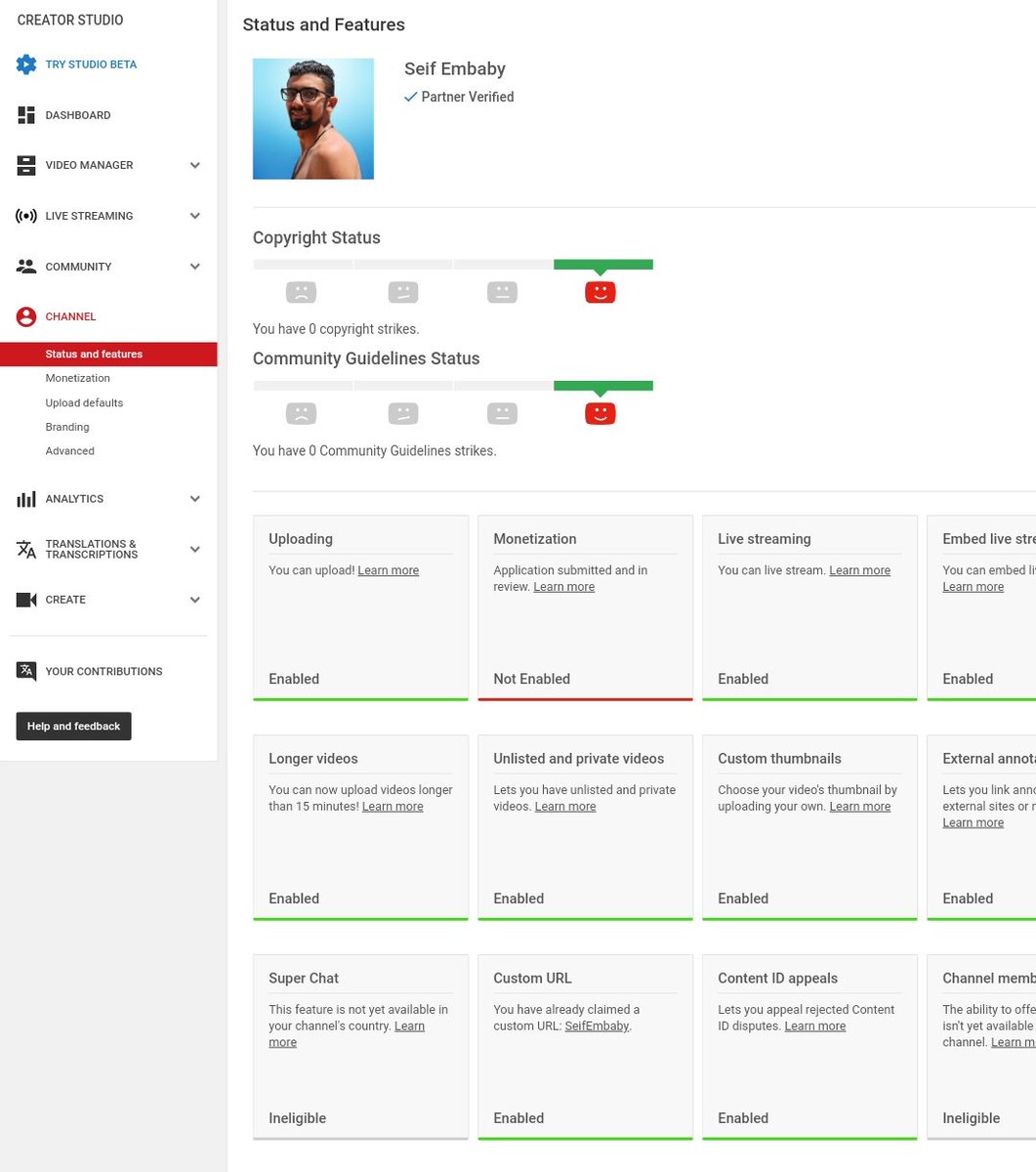This screenshot has height=1172, width=1036.
Task: Click the Seif Embaby channel name
Action: pos(455,69)
